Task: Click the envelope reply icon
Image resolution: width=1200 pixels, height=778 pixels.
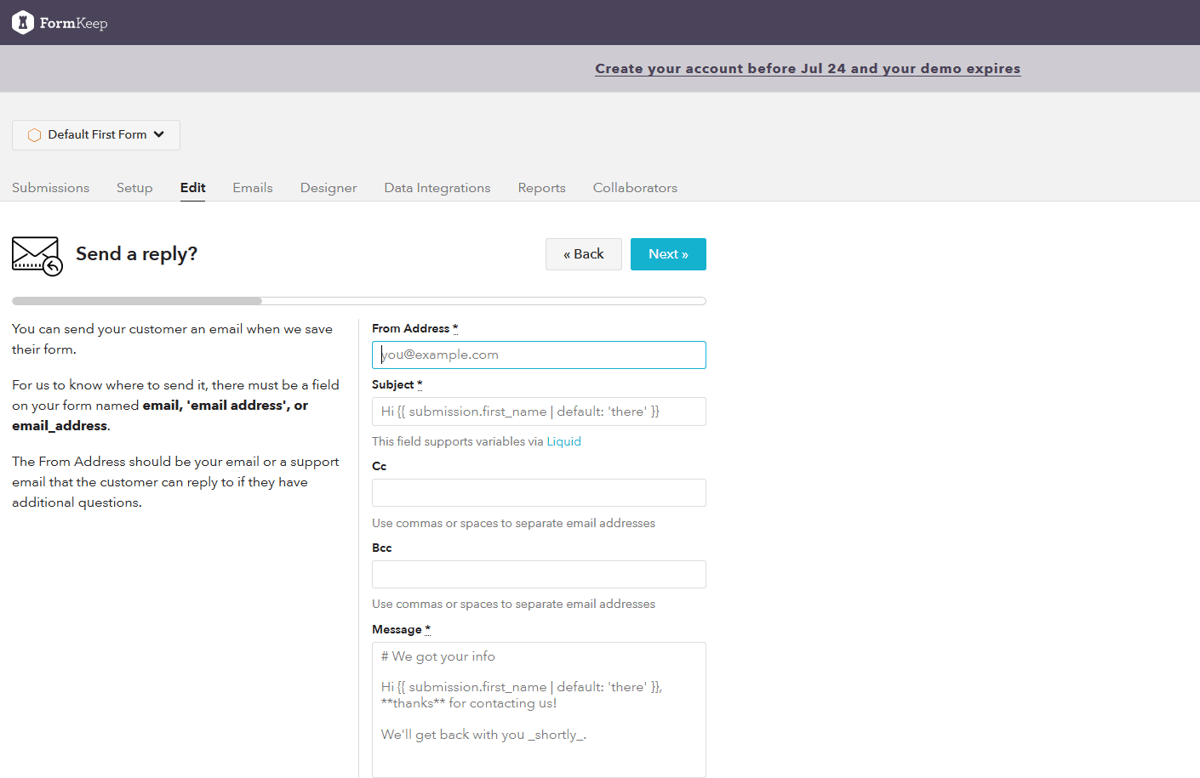Action: (36, 255)
